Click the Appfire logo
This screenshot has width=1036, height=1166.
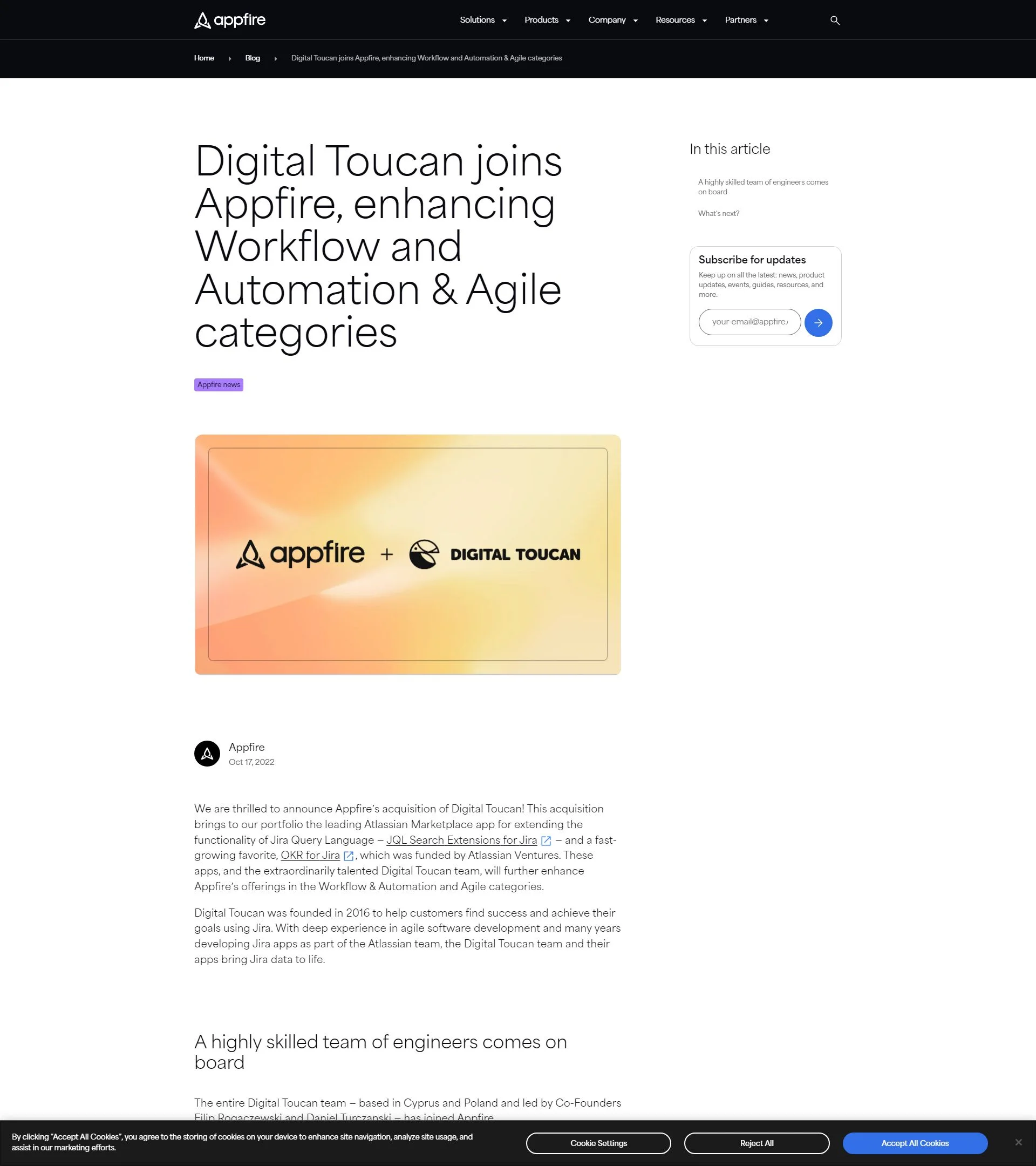tap(229, 19)
